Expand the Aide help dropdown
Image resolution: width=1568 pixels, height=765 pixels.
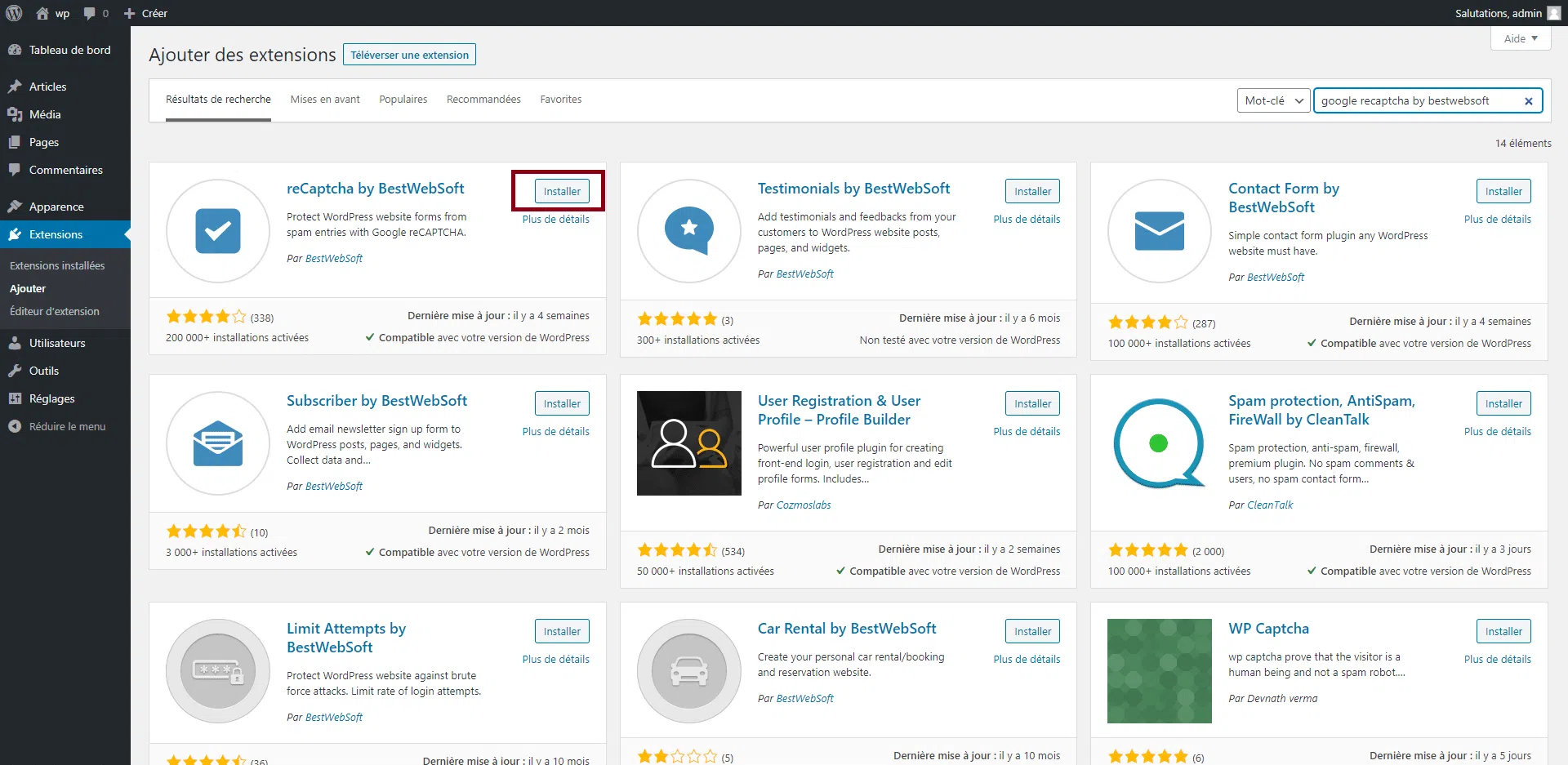click(1521, 38)
